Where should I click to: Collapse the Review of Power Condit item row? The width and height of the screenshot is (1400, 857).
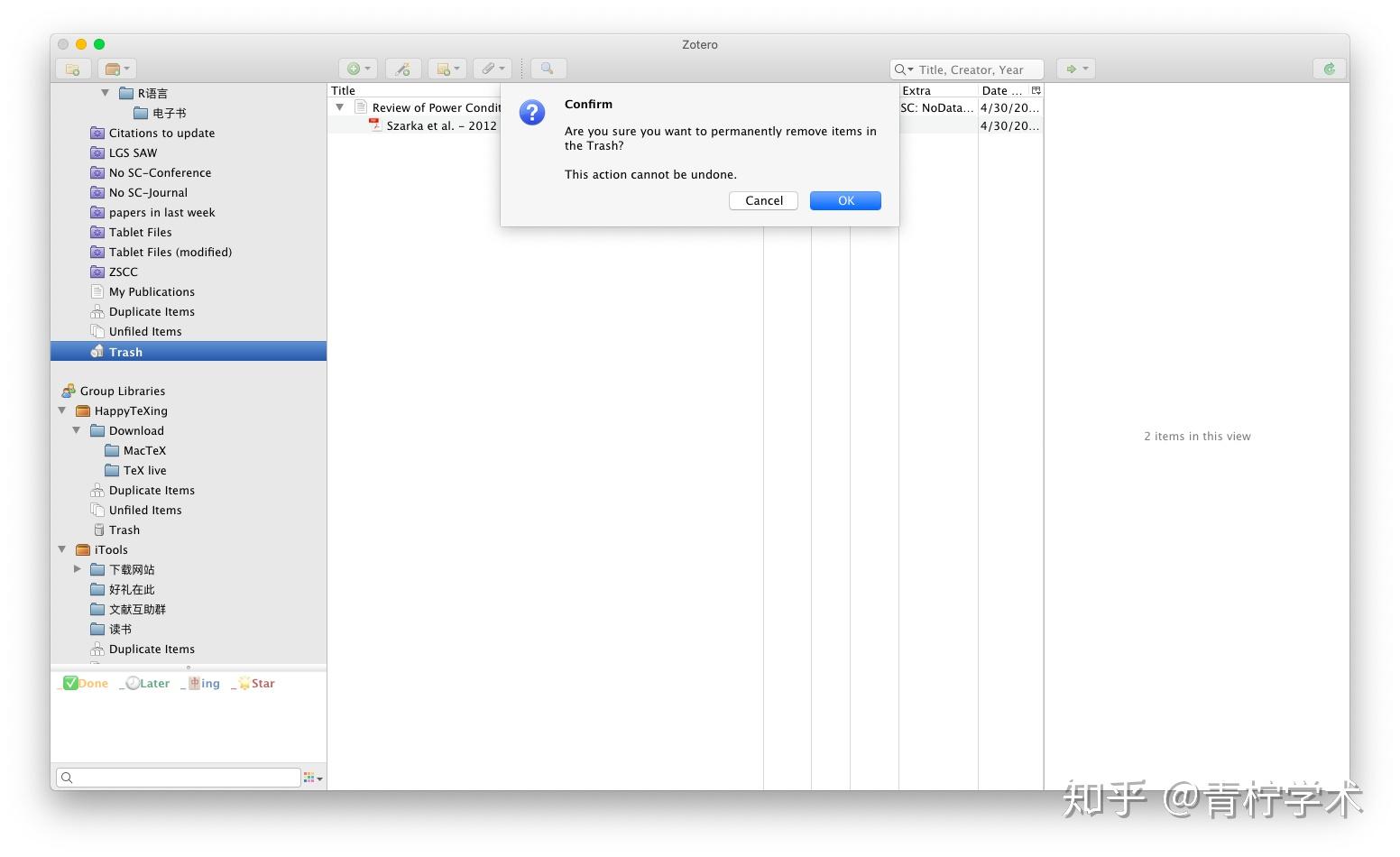click(x=340, y=107)
